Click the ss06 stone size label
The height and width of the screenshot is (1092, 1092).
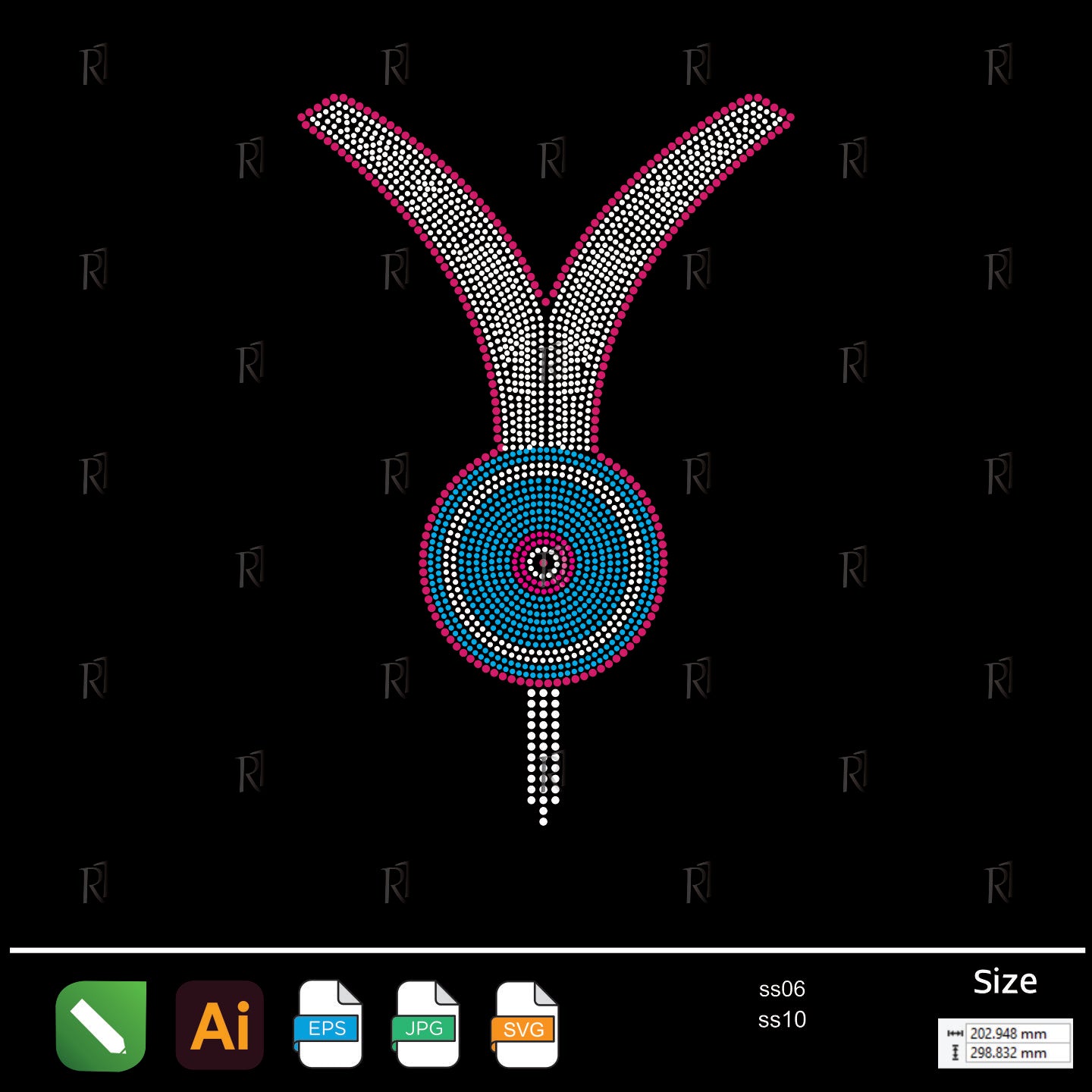782,989
